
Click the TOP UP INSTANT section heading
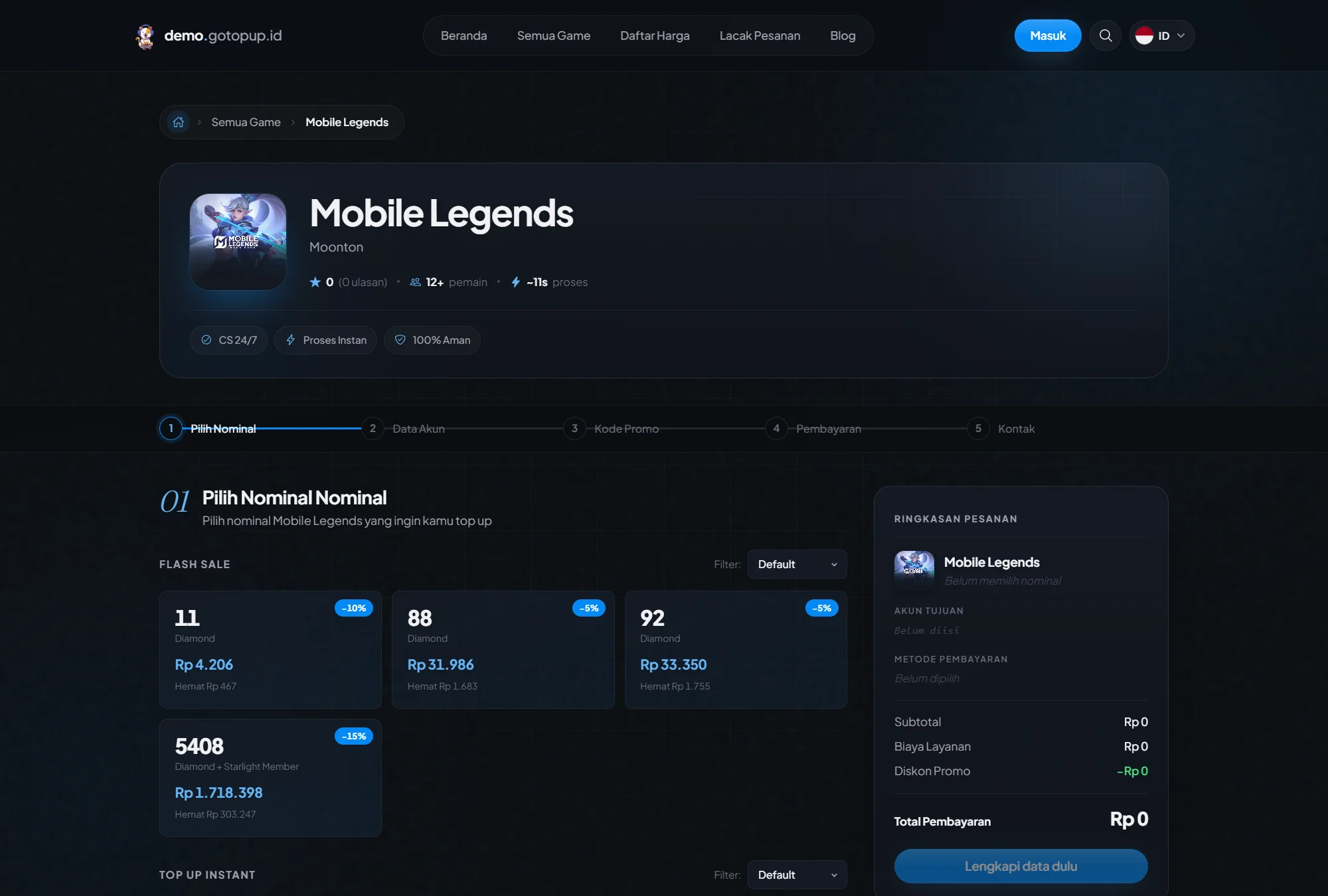point(207,875)
